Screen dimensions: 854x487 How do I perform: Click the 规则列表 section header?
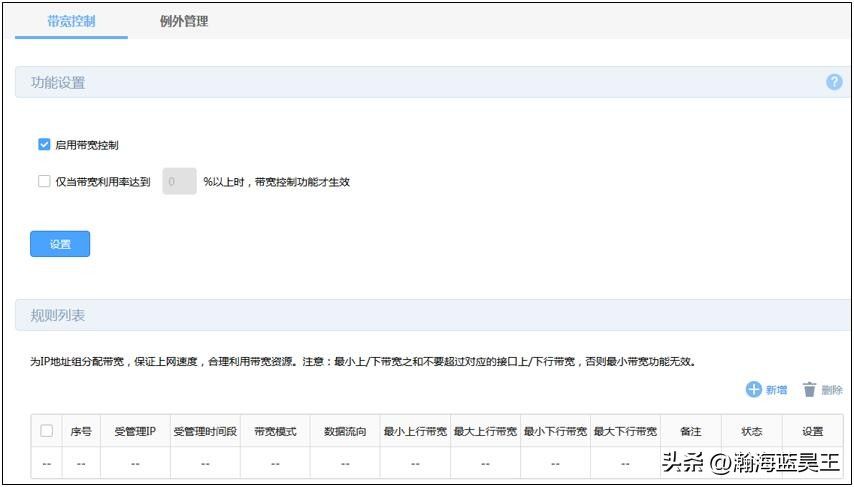58,315
